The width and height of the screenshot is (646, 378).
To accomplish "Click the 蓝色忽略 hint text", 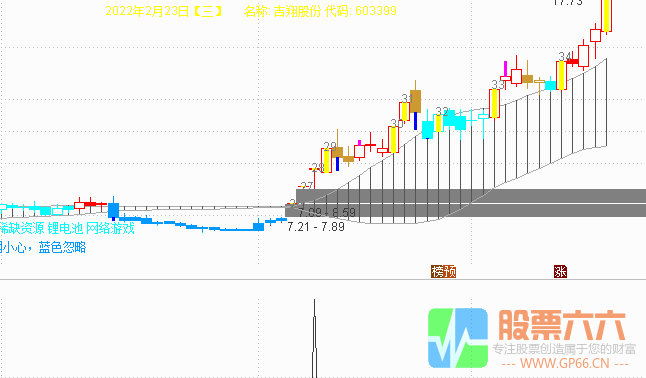I will click(62, 247).
